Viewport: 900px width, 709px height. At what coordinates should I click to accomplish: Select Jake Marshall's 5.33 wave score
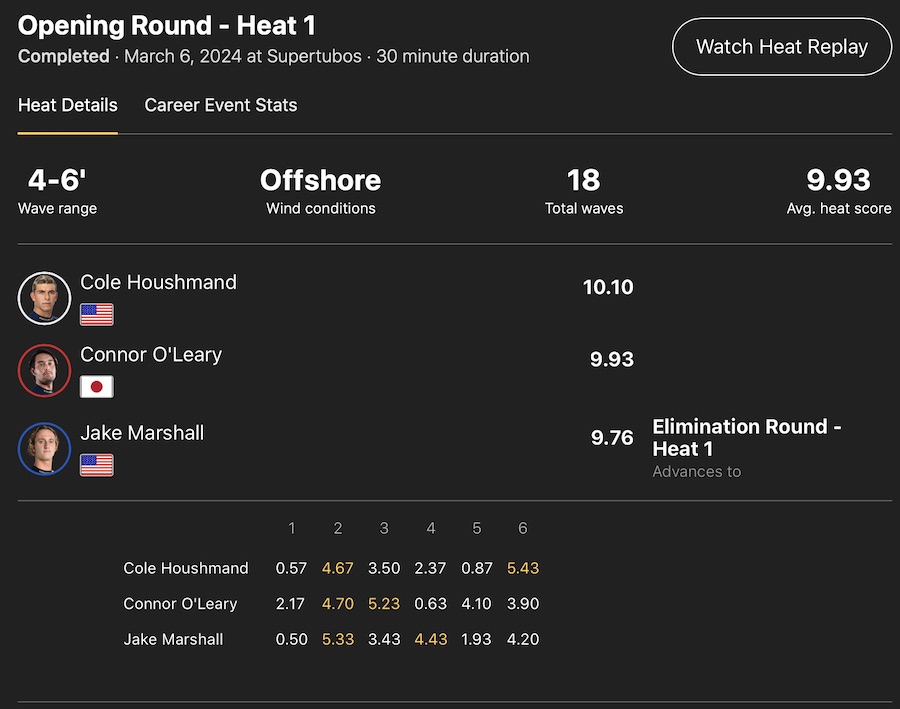coord(338,639)
